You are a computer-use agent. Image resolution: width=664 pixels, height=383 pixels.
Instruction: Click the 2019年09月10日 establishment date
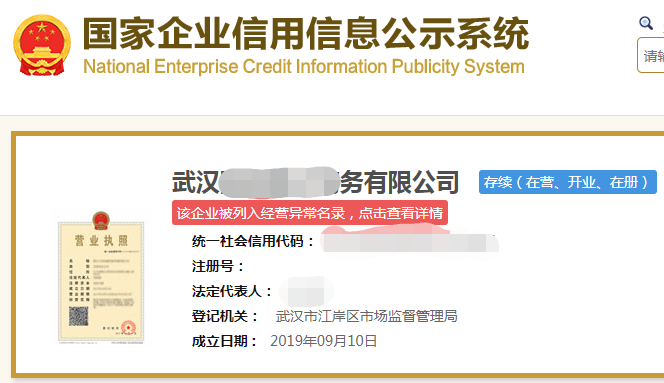pos(324,341)
